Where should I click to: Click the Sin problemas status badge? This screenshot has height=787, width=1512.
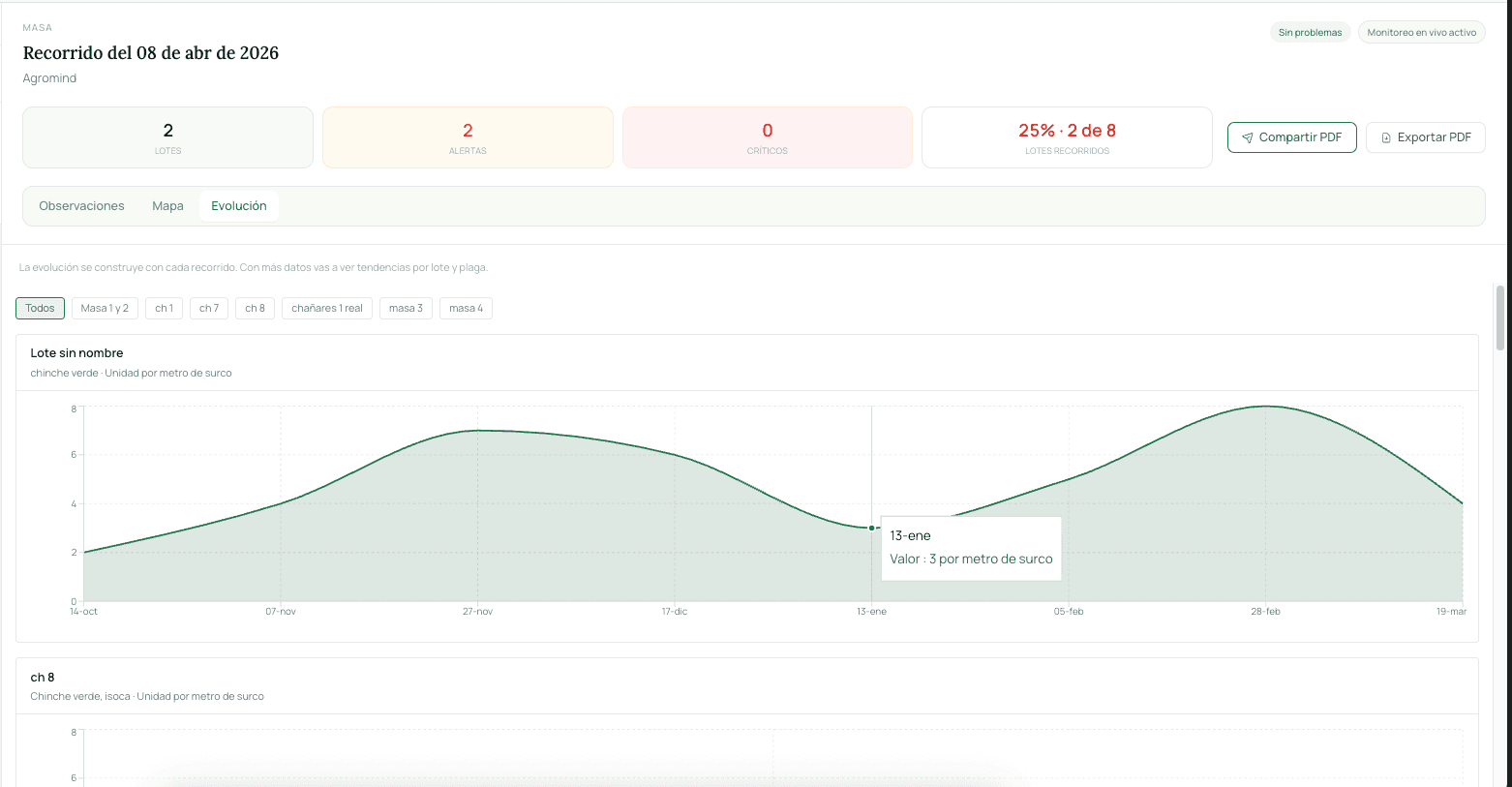(x=1310, y=32)
